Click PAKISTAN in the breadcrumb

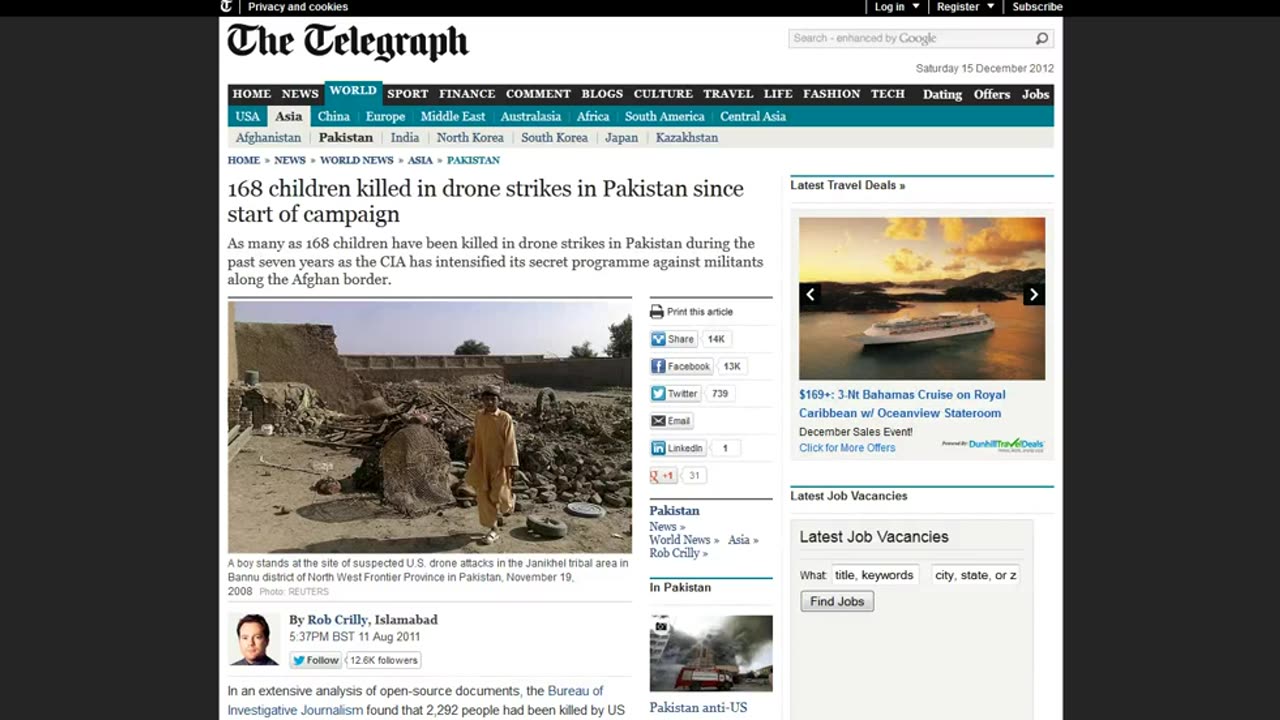tap(473, 160)
